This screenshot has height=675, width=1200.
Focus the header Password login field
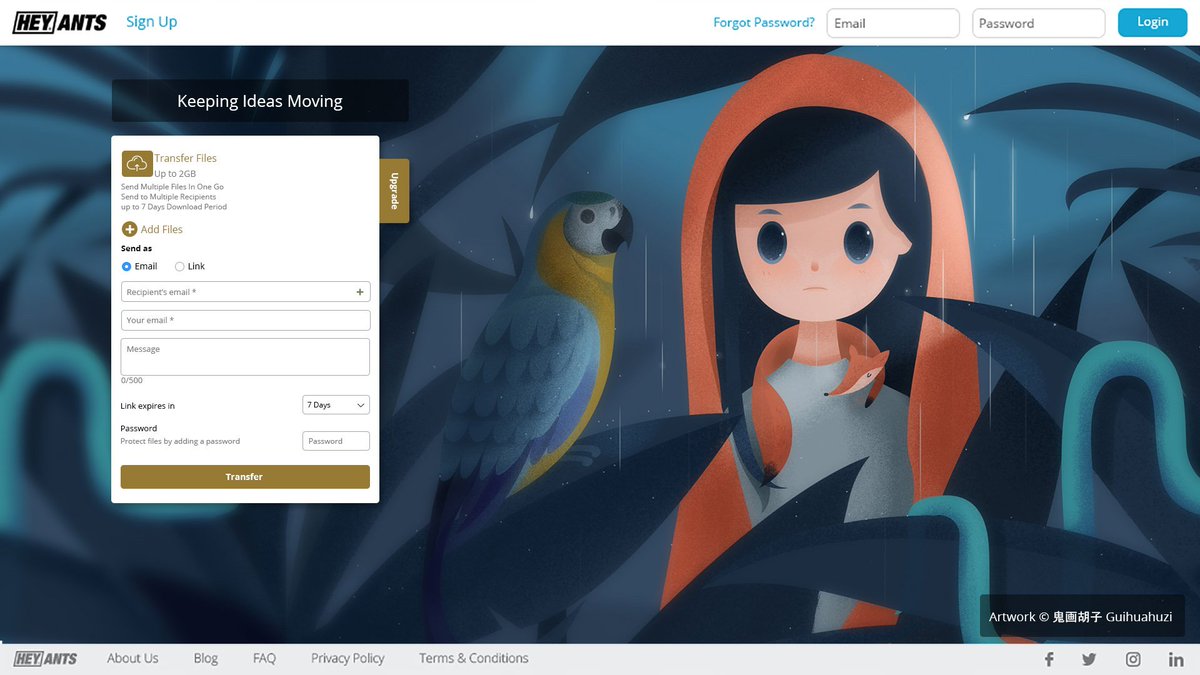click(1039, 23)
